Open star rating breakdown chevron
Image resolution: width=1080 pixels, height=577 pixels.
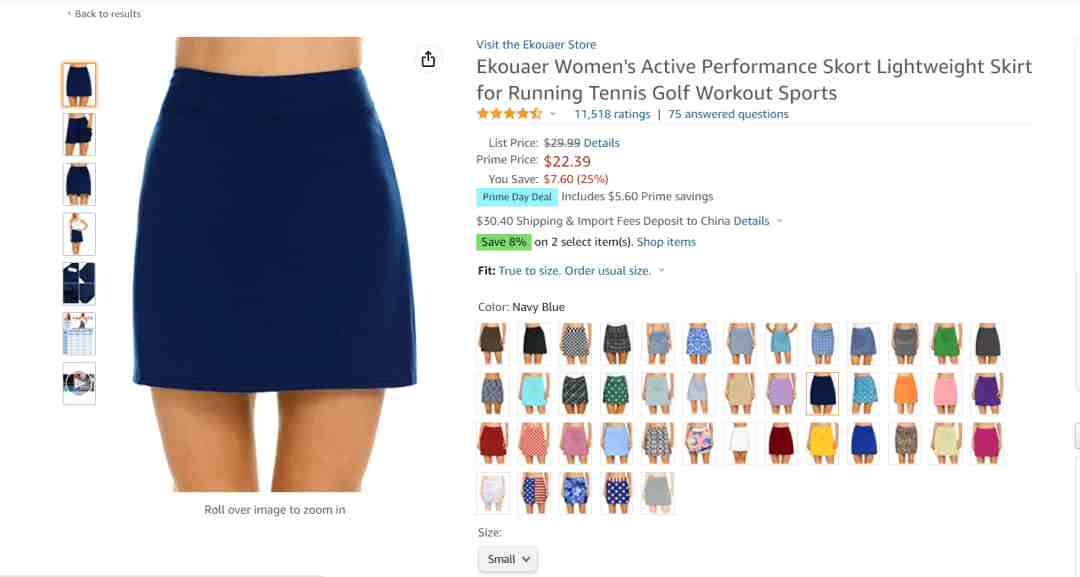pyautogui.click(x=553, y=114)
